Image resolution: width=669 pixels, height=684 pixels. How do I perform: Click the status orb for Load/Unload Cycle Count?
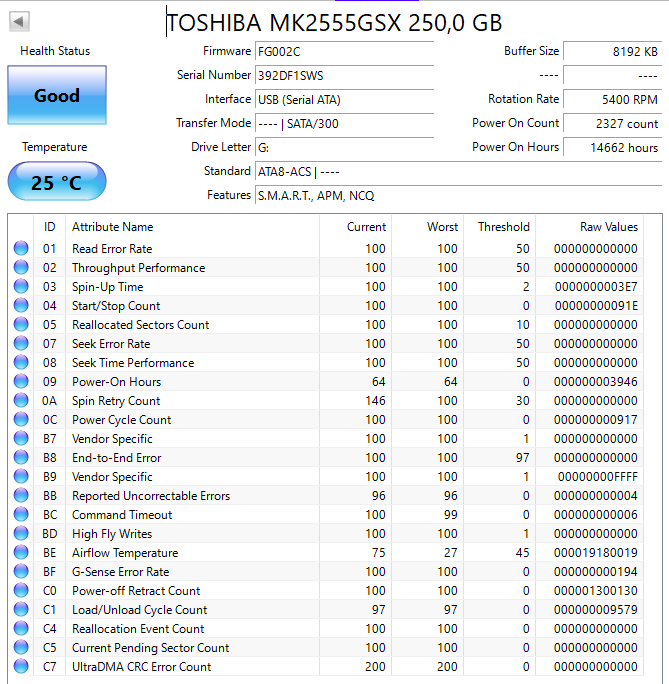click(21, 610)
